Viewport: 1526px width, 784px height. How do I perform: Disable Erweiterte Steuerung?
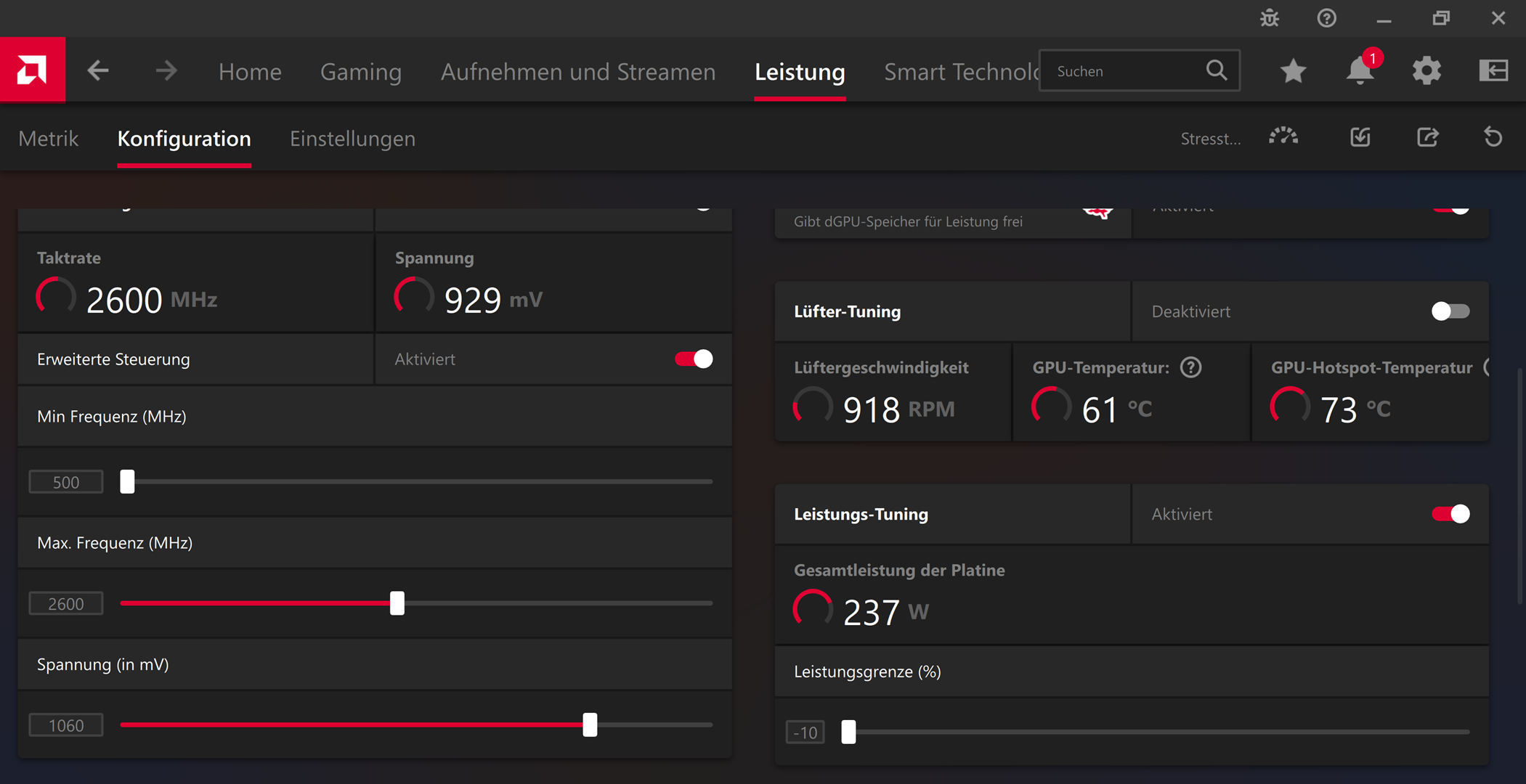pyautogui.click(x=694, y=359)
